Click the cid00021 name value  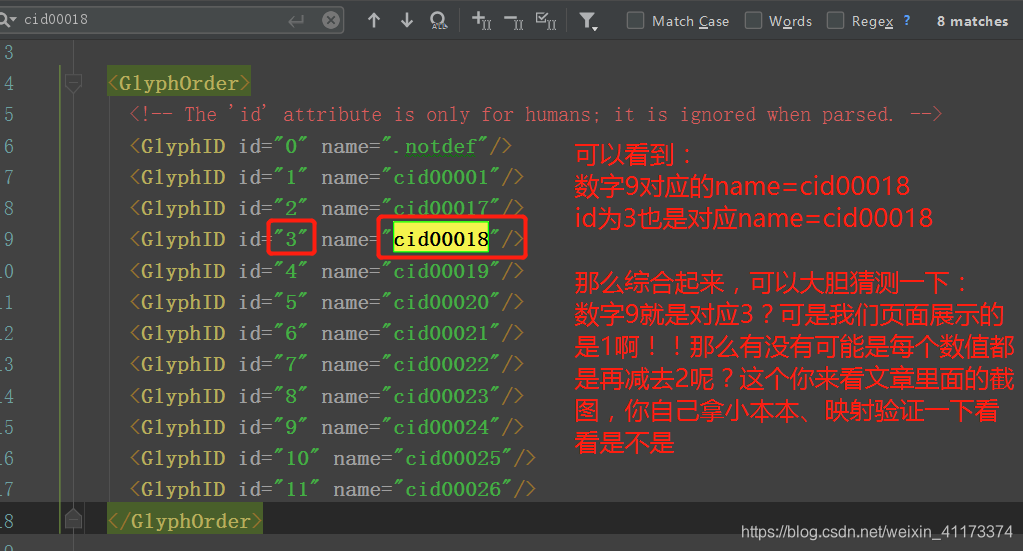441,333
